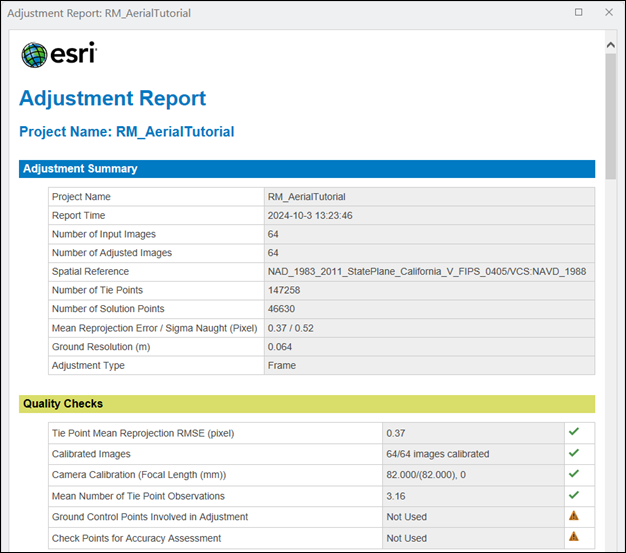The height and width of the screenshot is (553, 626).
Task: Click checkmark for Mean Number of Tie Point Observations
Action: tap(574, 495)
